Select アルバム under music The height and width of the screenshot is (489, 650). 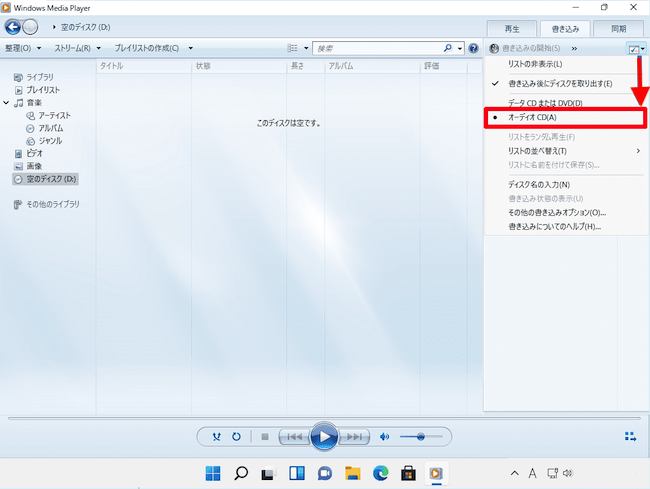coord(45,128)
